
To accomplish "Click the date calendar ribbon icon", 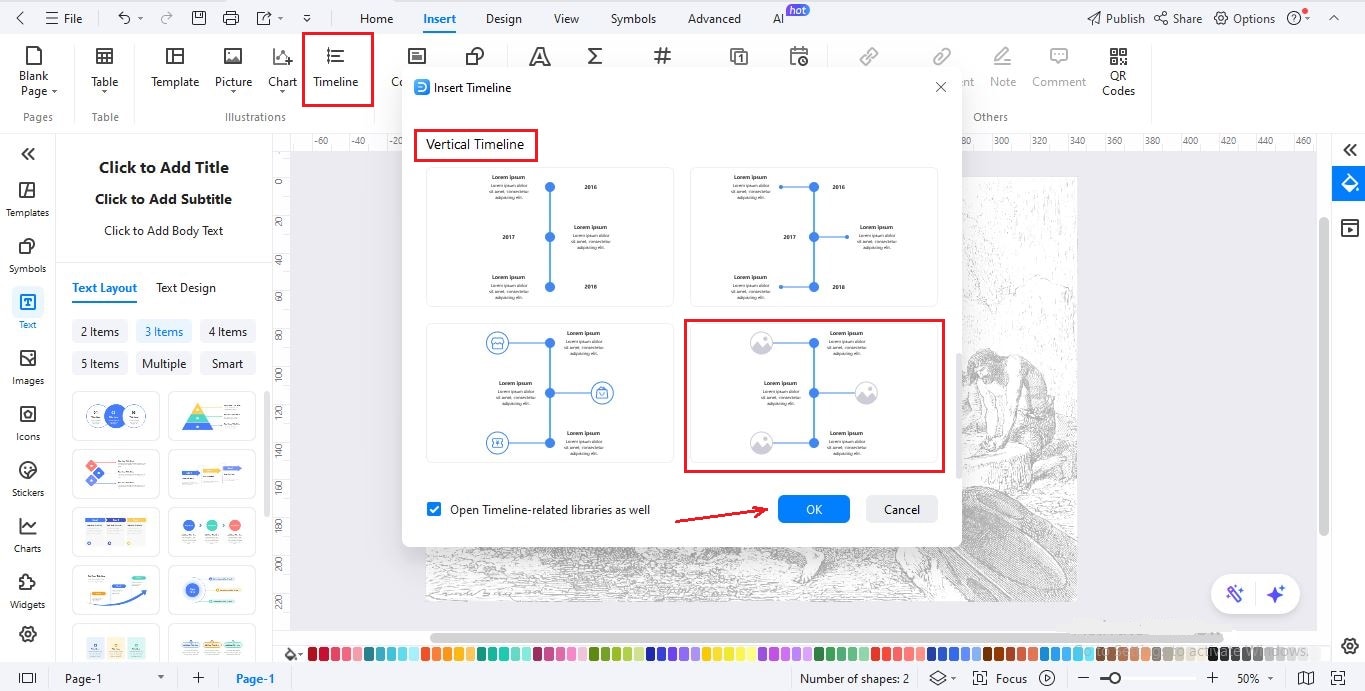I will coord(799,57).
